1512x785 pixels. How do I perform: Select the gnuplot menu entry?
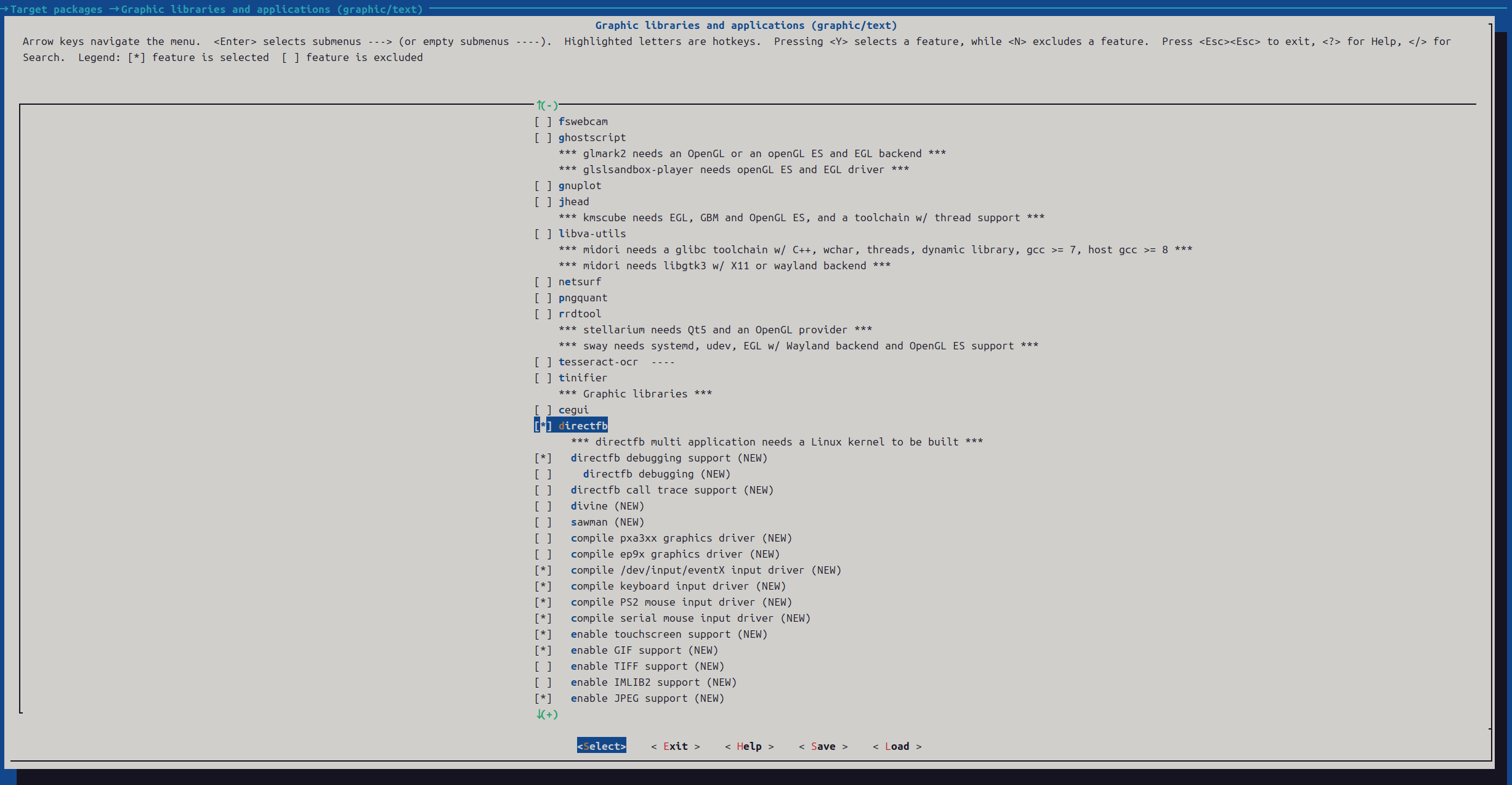[x=579, y=185]
